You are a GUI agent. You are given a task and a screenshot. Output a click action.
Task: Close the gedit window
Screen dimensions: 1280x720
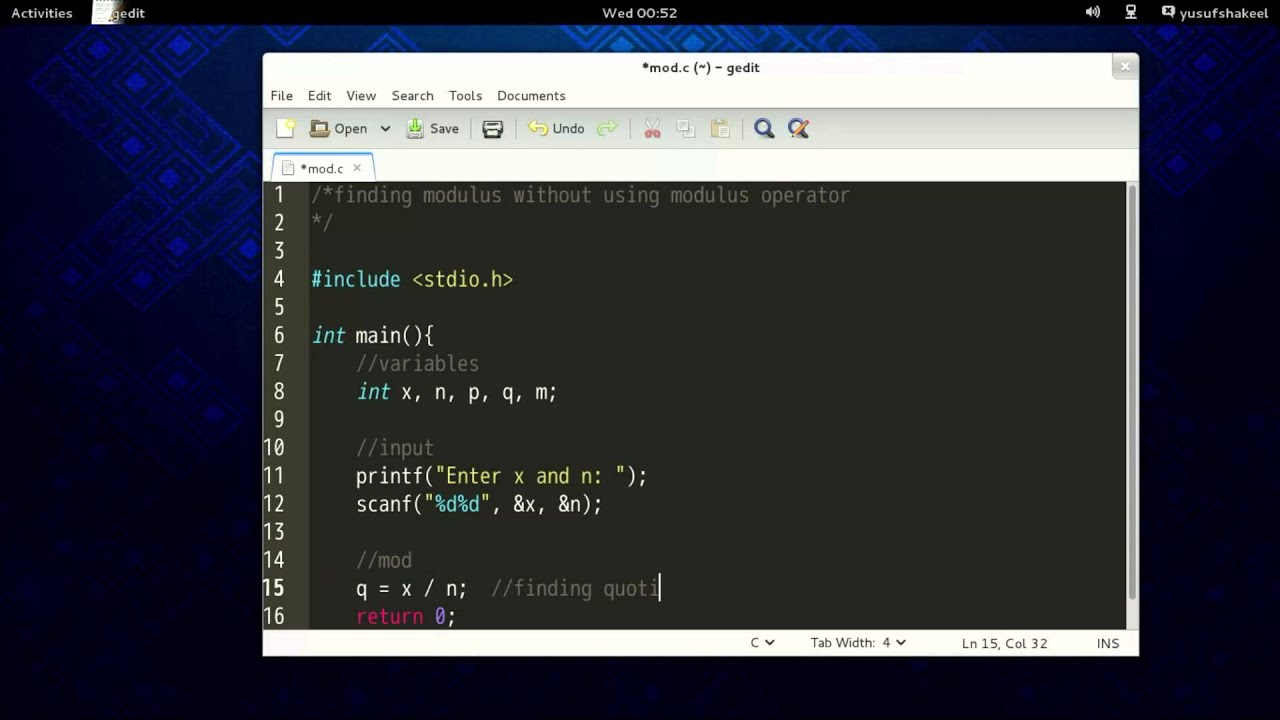pyautogui.click(x=1125, y=67)
